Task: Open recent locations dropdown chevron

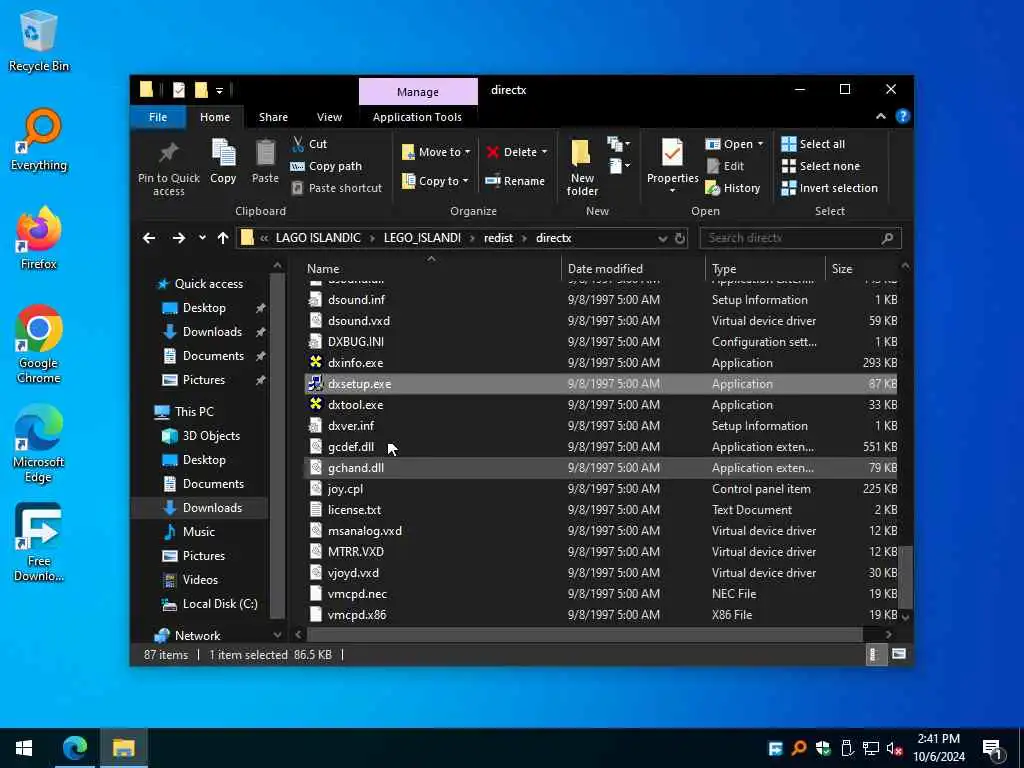Action: point(202,238)
